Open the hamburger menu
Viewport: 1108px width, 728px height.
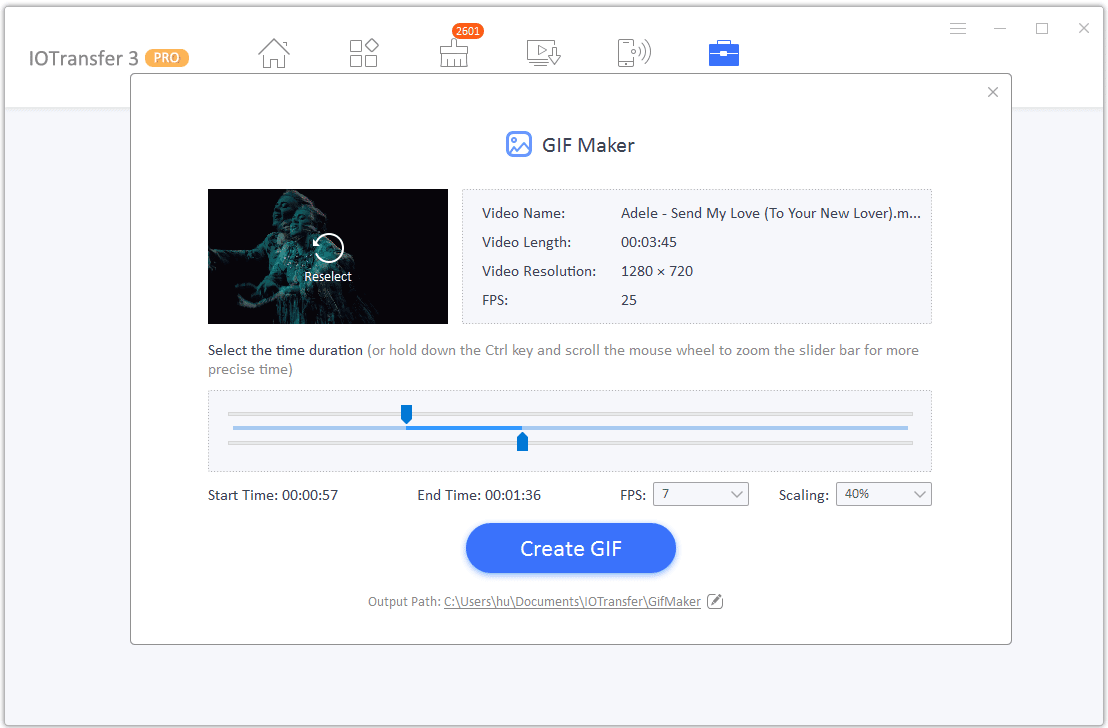tap(957, 28)
